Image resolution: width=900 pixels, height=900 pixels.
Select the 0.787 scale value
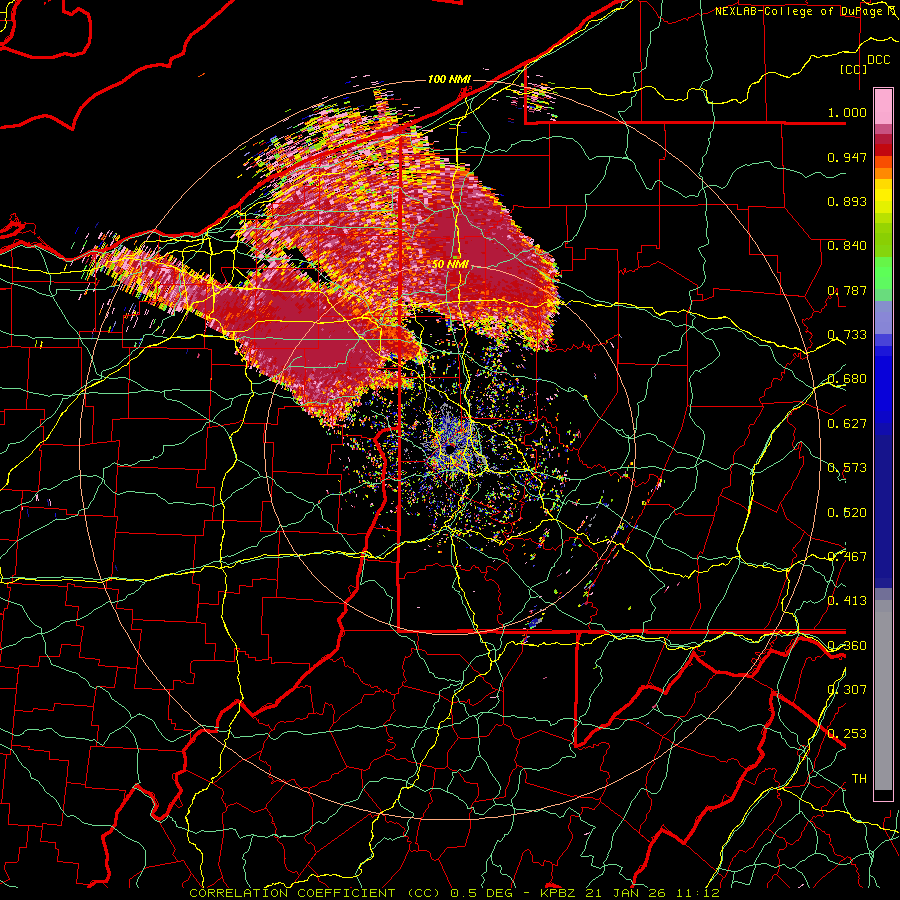[847, 290]
